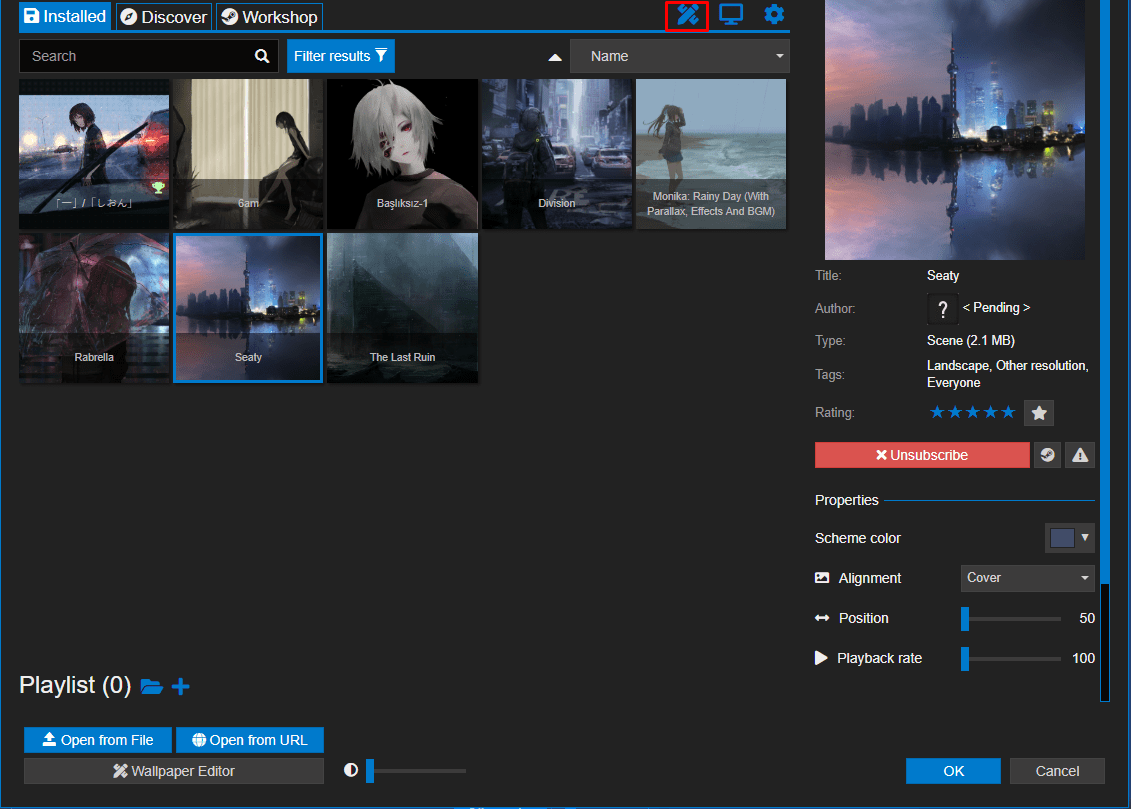1131x809 pixels.
Task: Adjust the Position slider
Action: [1011, 619]
